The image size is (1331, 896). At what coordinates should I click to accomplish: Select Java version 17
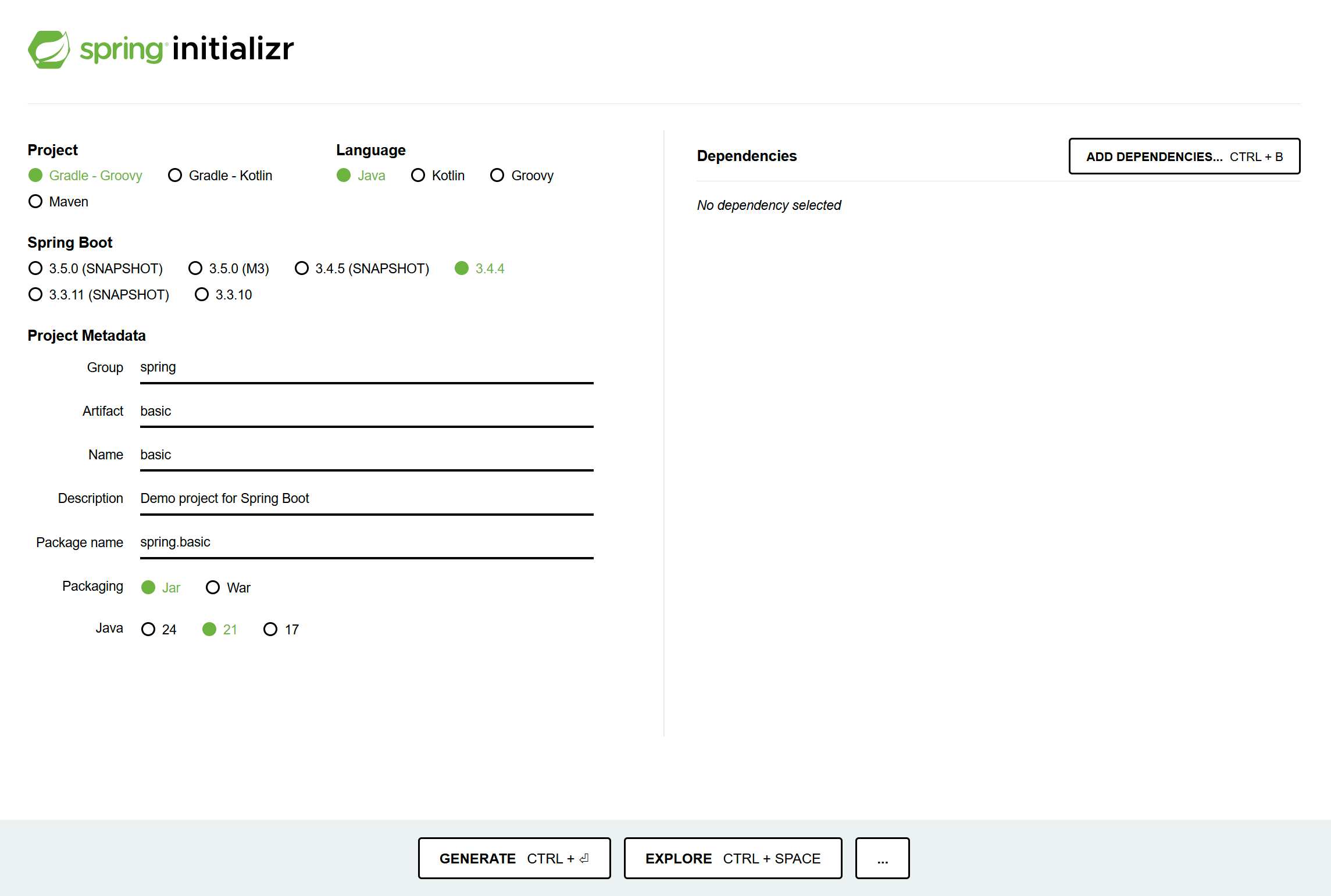tap(270, 630)
